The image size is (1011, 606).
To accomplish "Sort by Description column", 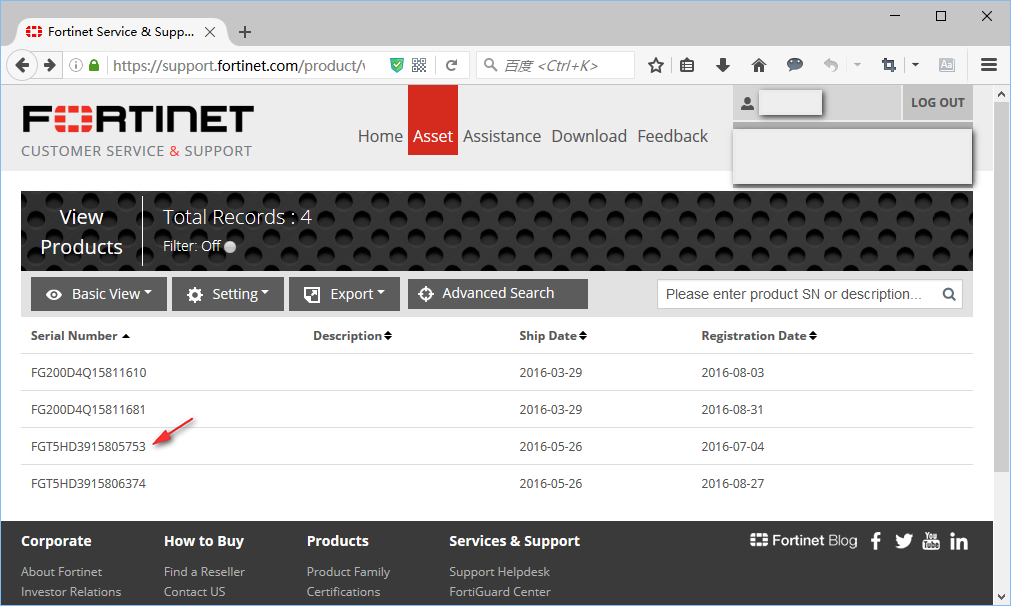I will coord(352,336).
